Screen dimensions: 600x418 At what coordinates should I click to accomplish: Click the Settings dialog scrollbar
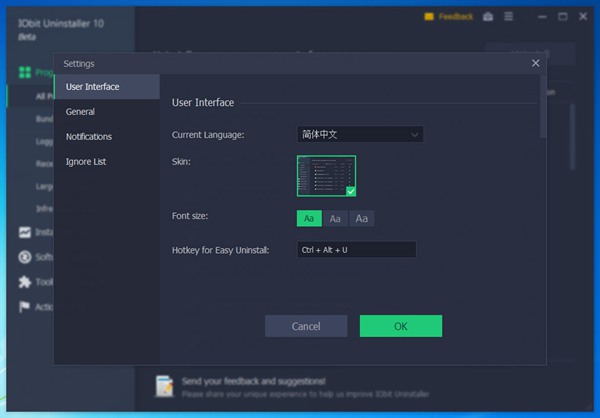pyautogui.click(x=543, y=107)
